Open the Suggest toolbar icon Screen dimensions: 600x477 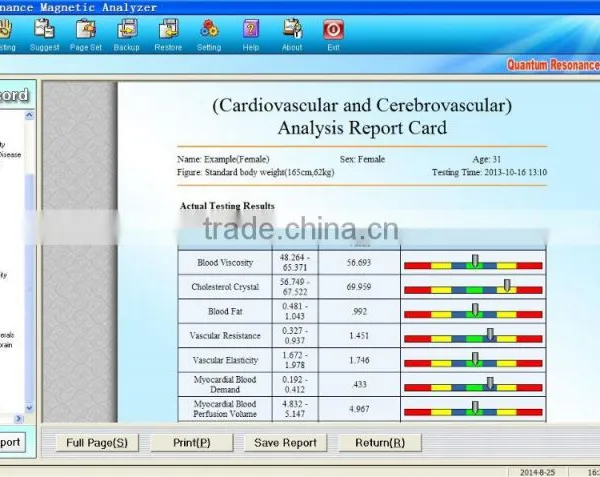[44, 34]
